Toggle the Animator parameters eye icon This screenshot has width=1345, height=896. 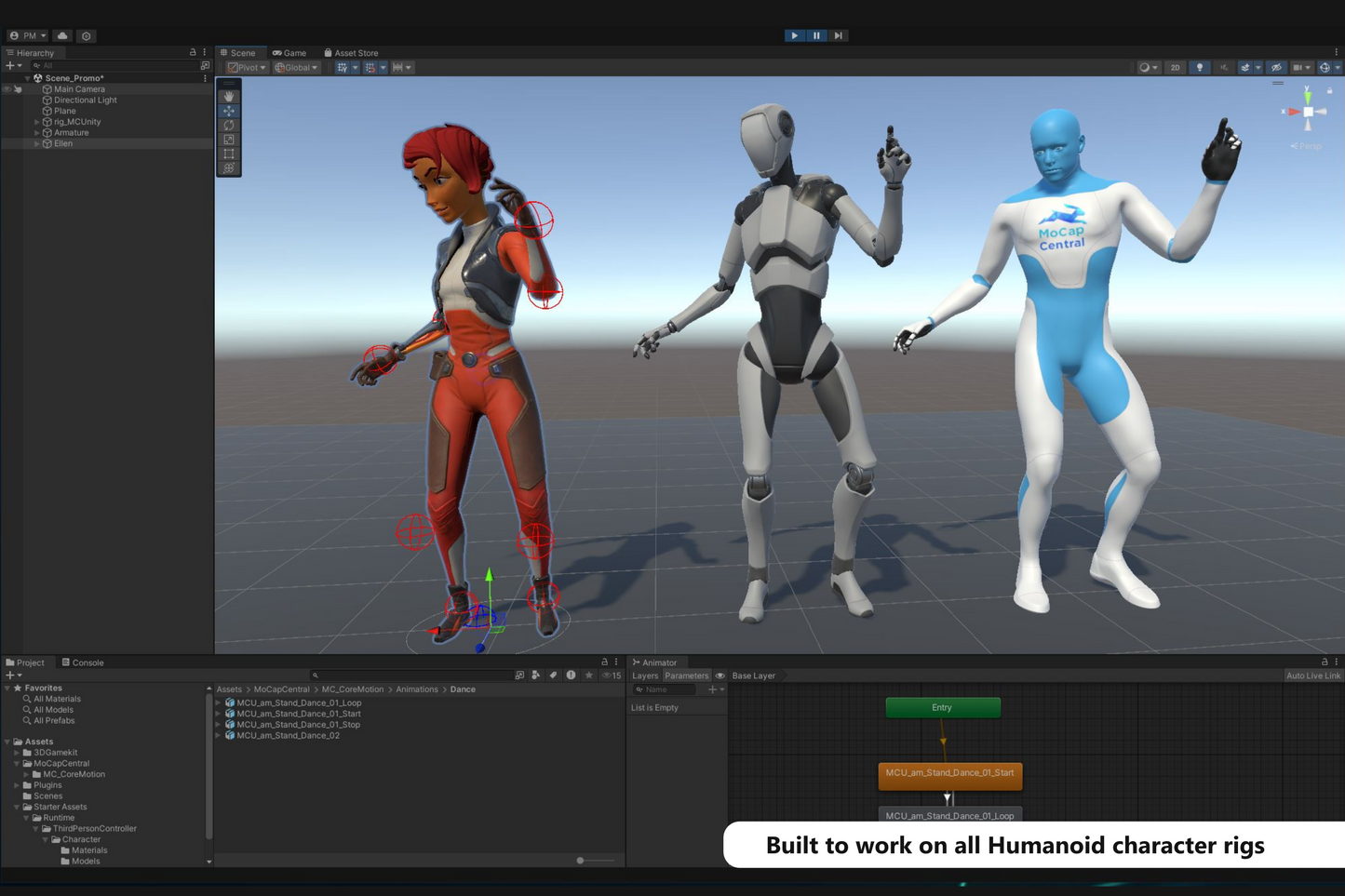coord(720,676)
